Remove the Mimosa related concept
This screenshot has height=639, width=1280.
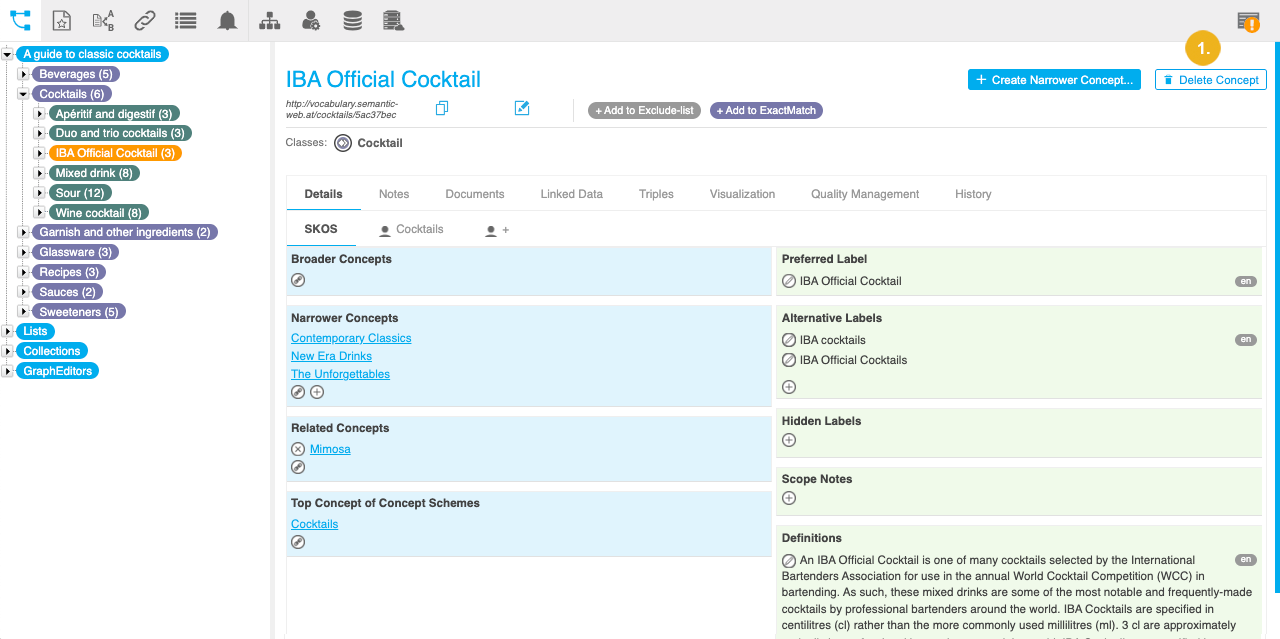coord(298,449)
